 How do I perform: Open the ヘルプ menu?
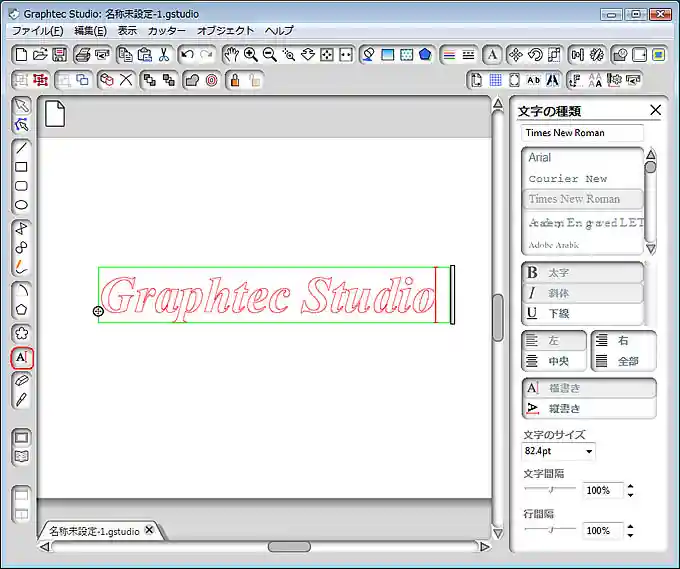pos(279,31)
